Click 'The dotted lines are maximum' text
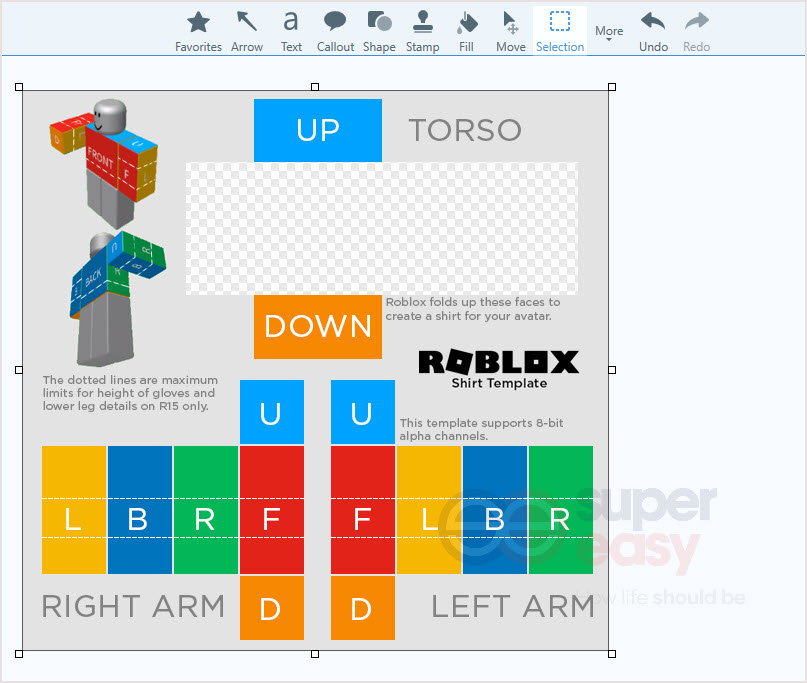The image size is (807, 683). pos(130,393)
